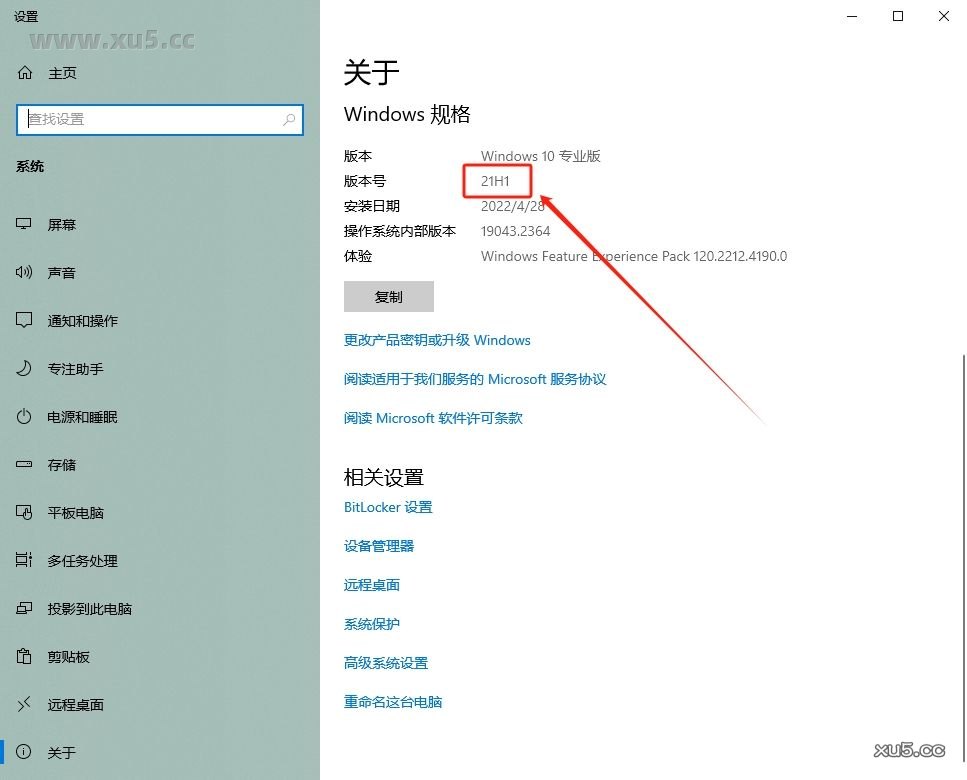Open Focus assist (专注助手) moon icon

(25, 369)
